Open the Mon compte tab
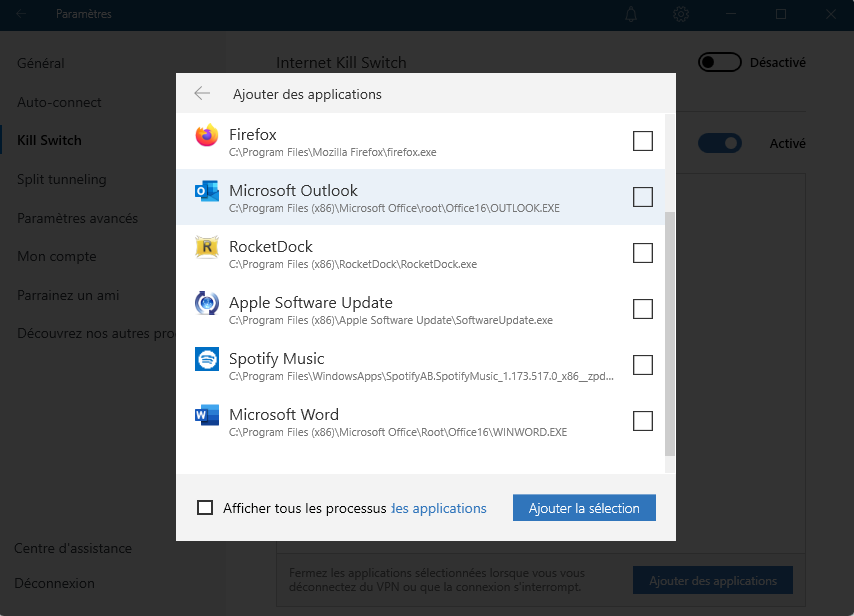This screenshot has width=854, height=616. tap(57, 256)
